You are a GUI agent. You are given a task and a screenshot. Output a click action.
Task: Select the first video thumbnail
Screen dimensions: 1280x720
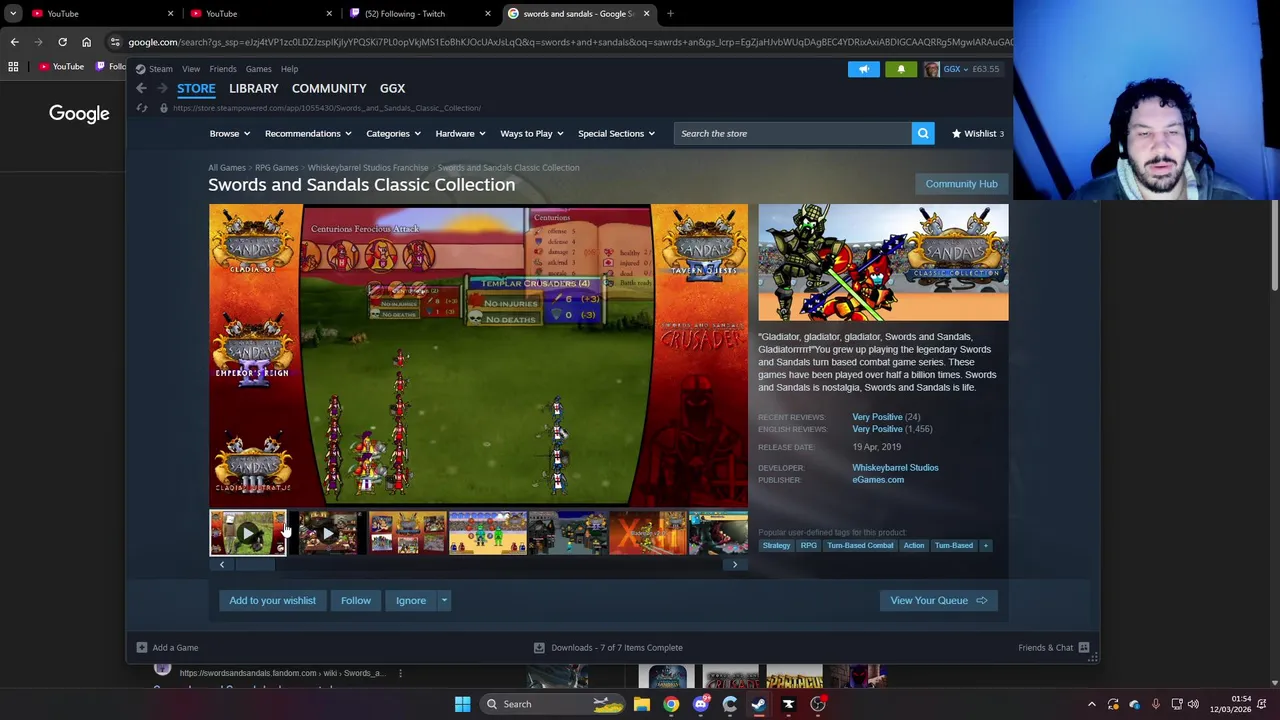(247, 533)
